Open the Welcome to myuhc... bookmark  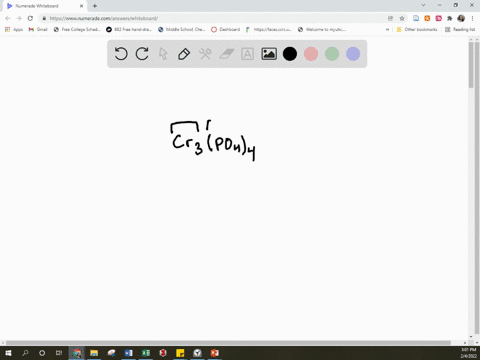coord(322,29)
